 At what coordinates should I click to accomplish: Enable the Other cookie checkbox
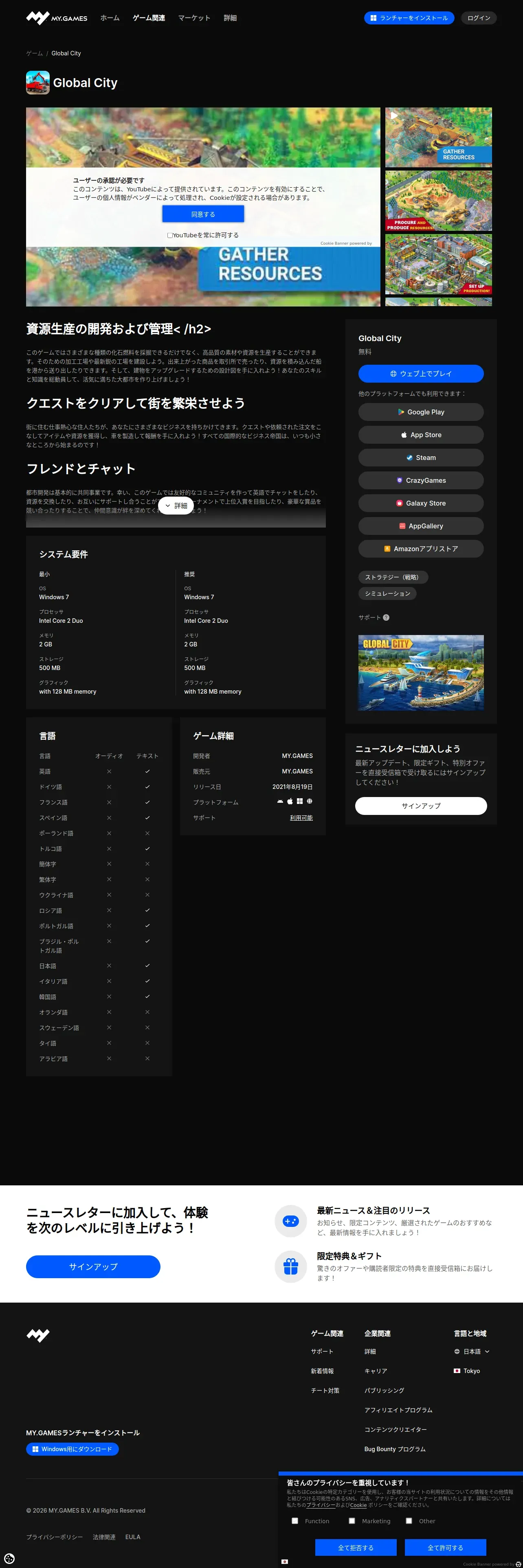[x=409, y=1520]
